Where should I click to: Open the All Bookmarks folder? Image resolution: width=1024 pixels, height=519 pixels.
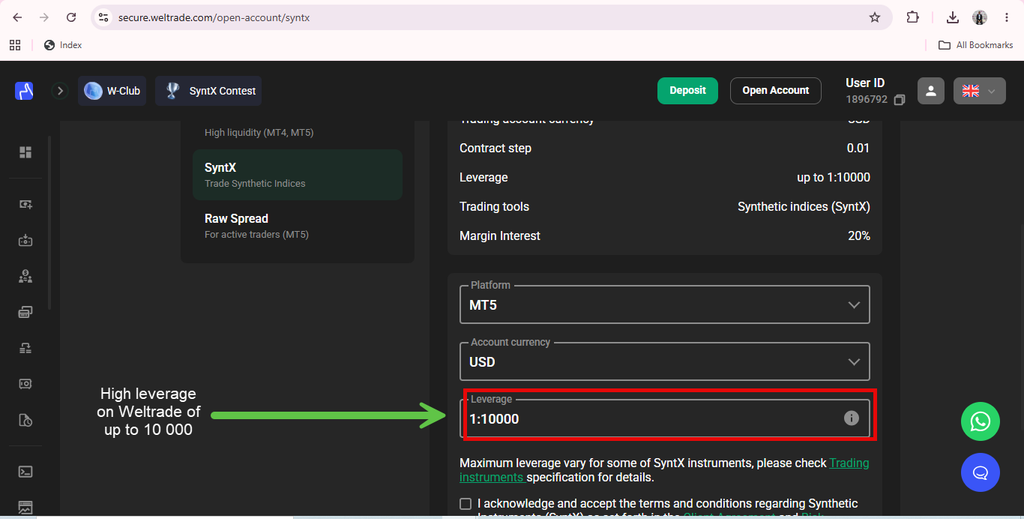tap(976, 45)
